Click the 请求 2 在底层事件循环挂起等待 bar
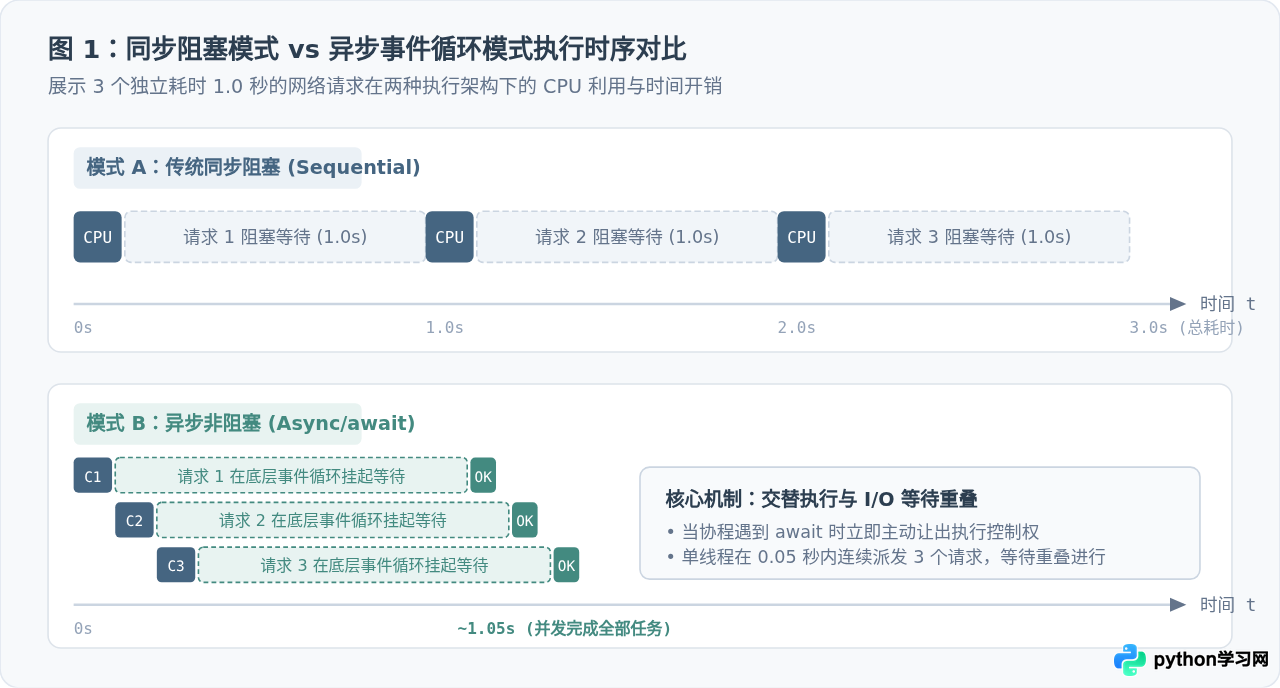 pyautogui.click(x=333, y=520)
